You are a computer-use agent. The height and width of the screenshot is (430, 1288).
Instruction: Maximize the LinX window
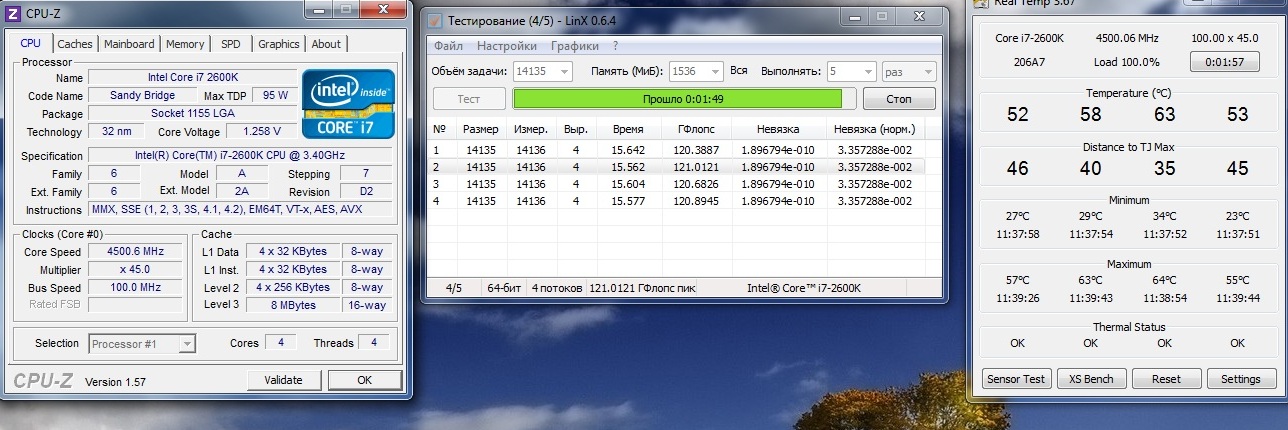click(x=882, y=18)
